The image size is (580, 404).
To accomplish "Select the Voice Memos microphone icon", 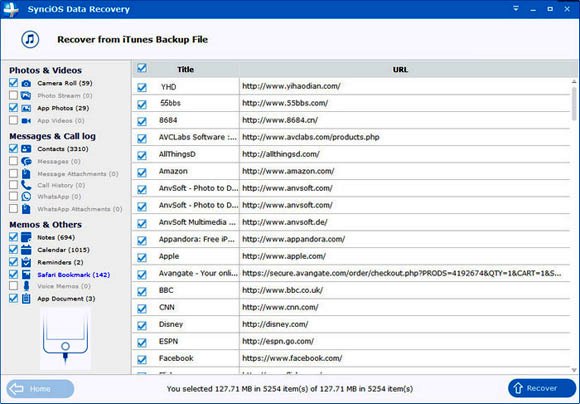I will [26, 286].
